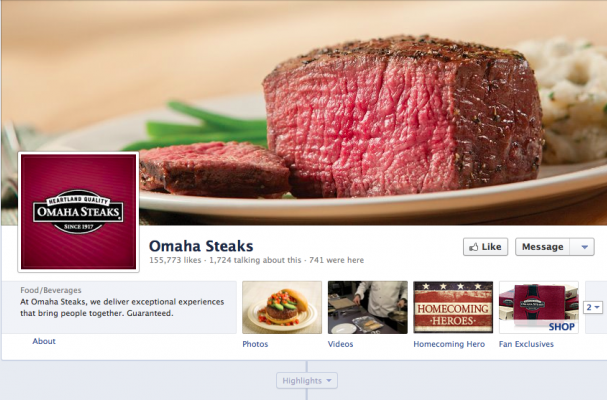Like the Omaha Steaks page
The image size is (607, 400).
[485, 247]
